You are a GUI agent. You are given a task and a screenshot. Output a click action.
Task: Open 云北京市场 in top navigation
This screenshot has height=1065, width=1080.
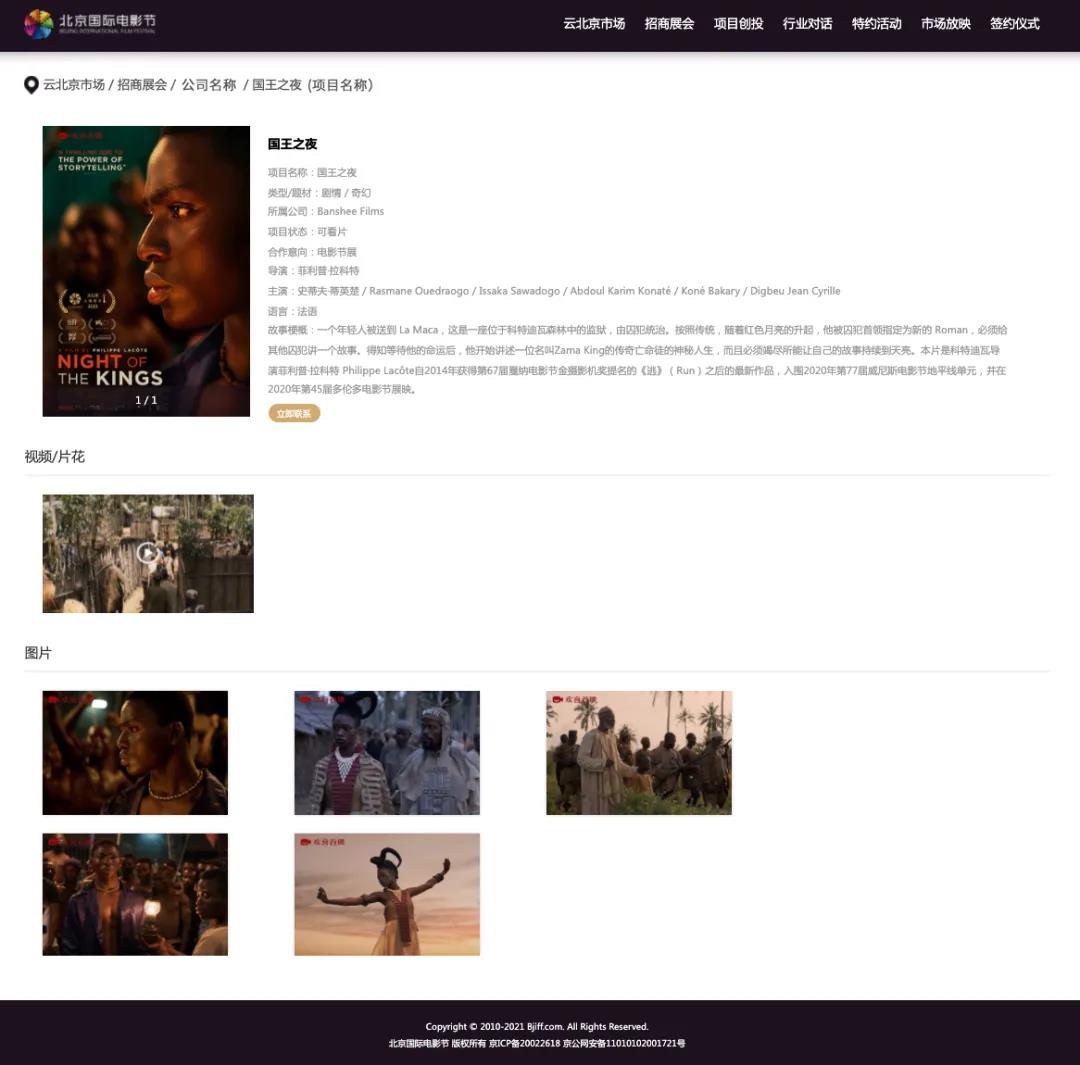click(594, 23)
